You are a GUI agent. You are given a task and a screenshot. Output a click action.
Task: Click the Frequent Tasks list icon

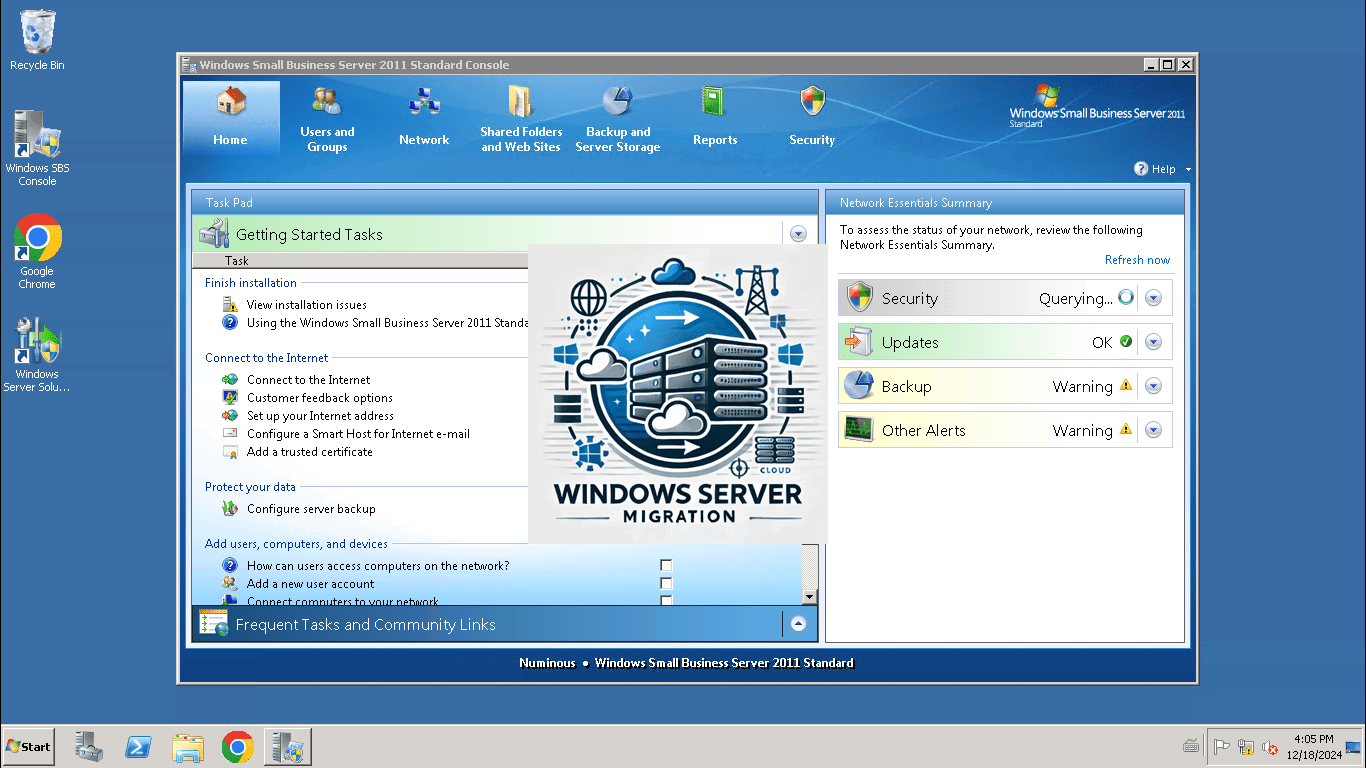point(214,624)
